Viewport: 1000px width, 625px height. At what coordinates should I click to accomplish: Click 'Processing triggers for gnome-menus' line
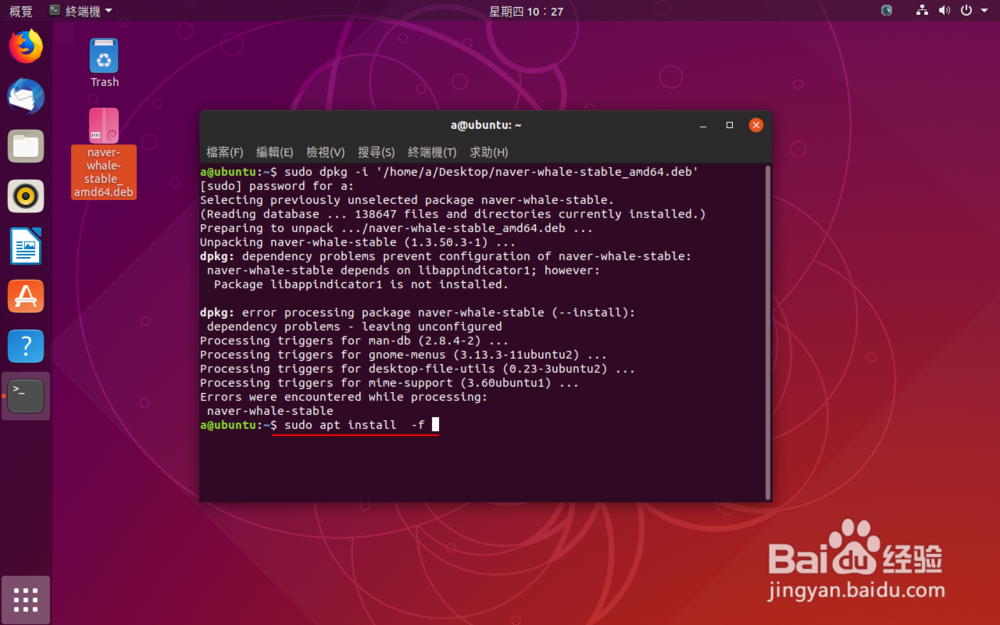tap(403, 355)
